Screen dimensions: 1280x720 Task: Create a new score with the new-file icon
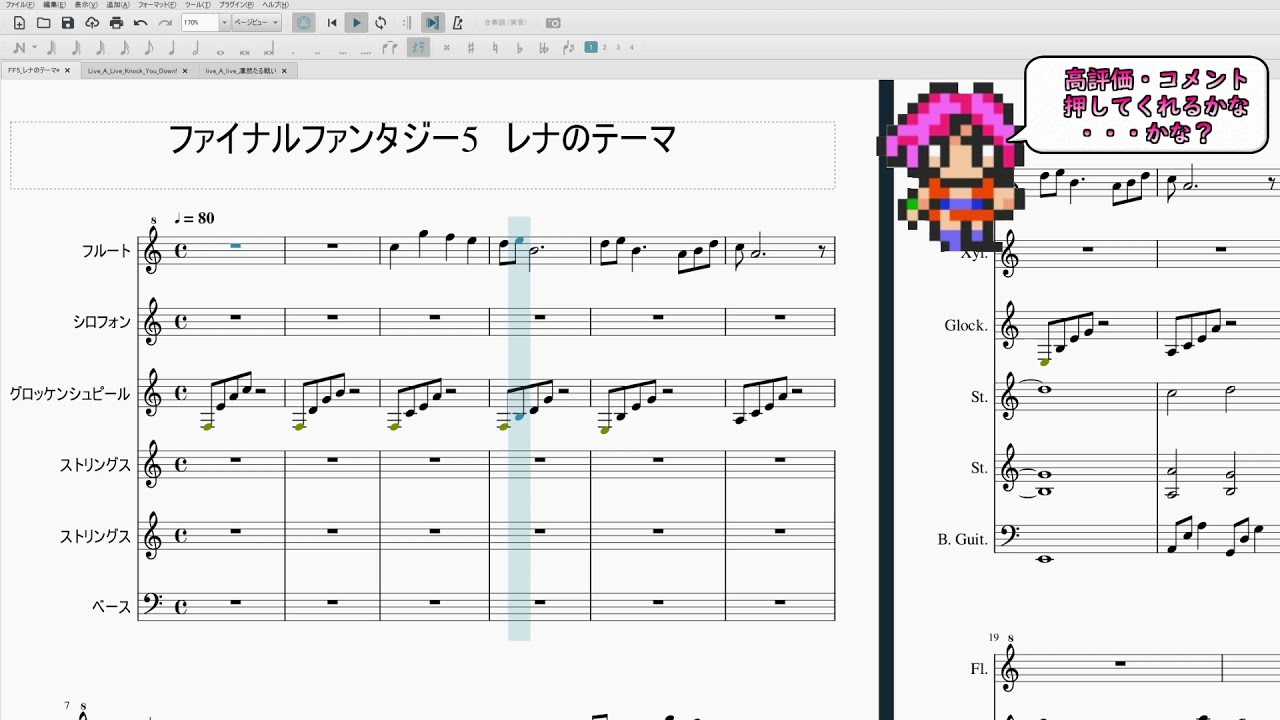[19, 22]
